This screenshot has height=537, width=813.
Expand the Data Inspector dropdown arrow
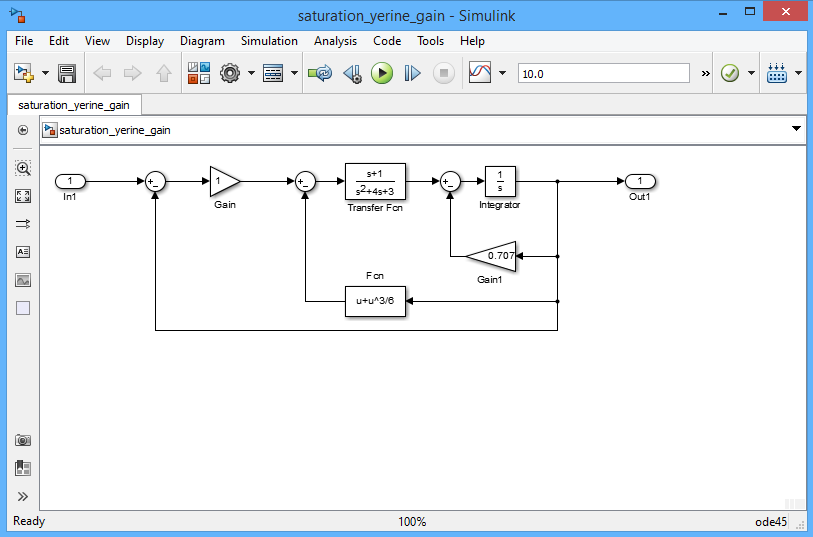point(502,73)
